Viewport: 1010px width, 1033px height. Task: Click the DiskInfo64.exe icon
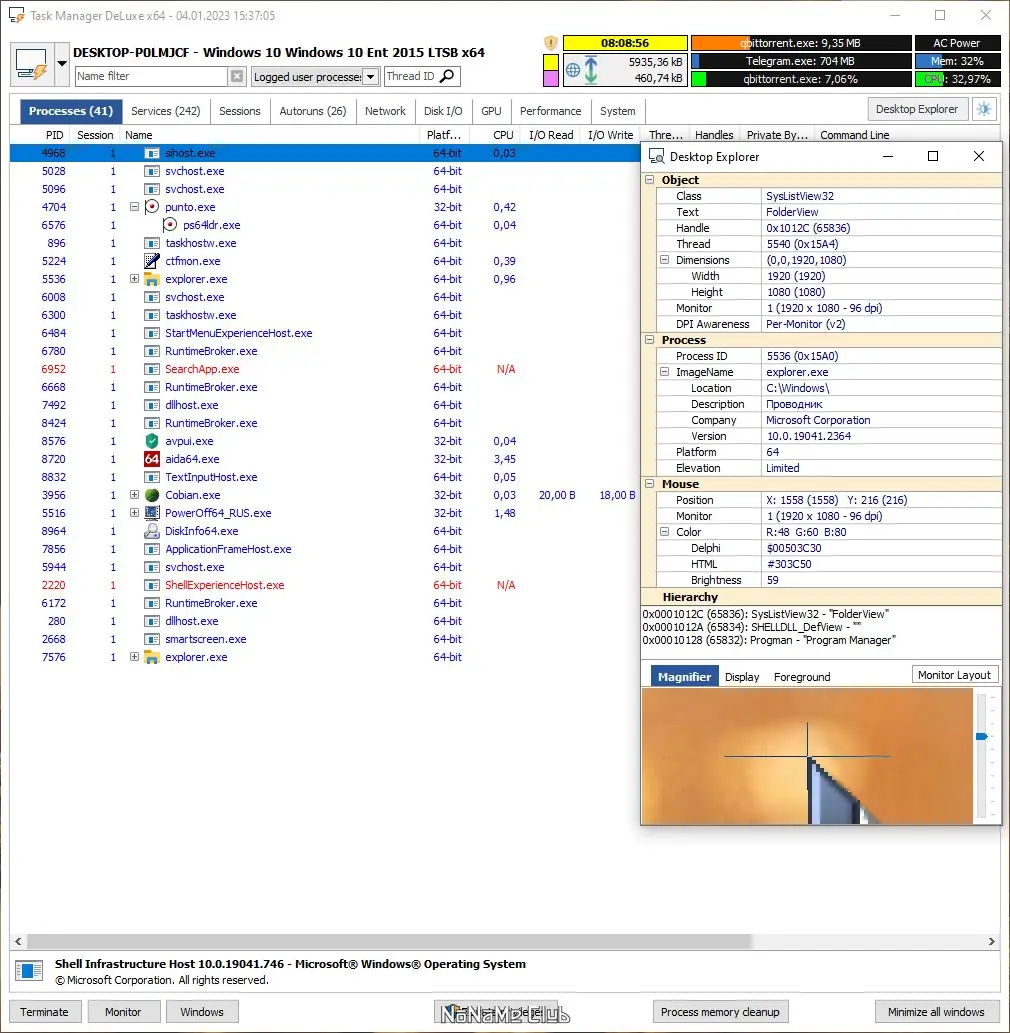tap(152, 531)
